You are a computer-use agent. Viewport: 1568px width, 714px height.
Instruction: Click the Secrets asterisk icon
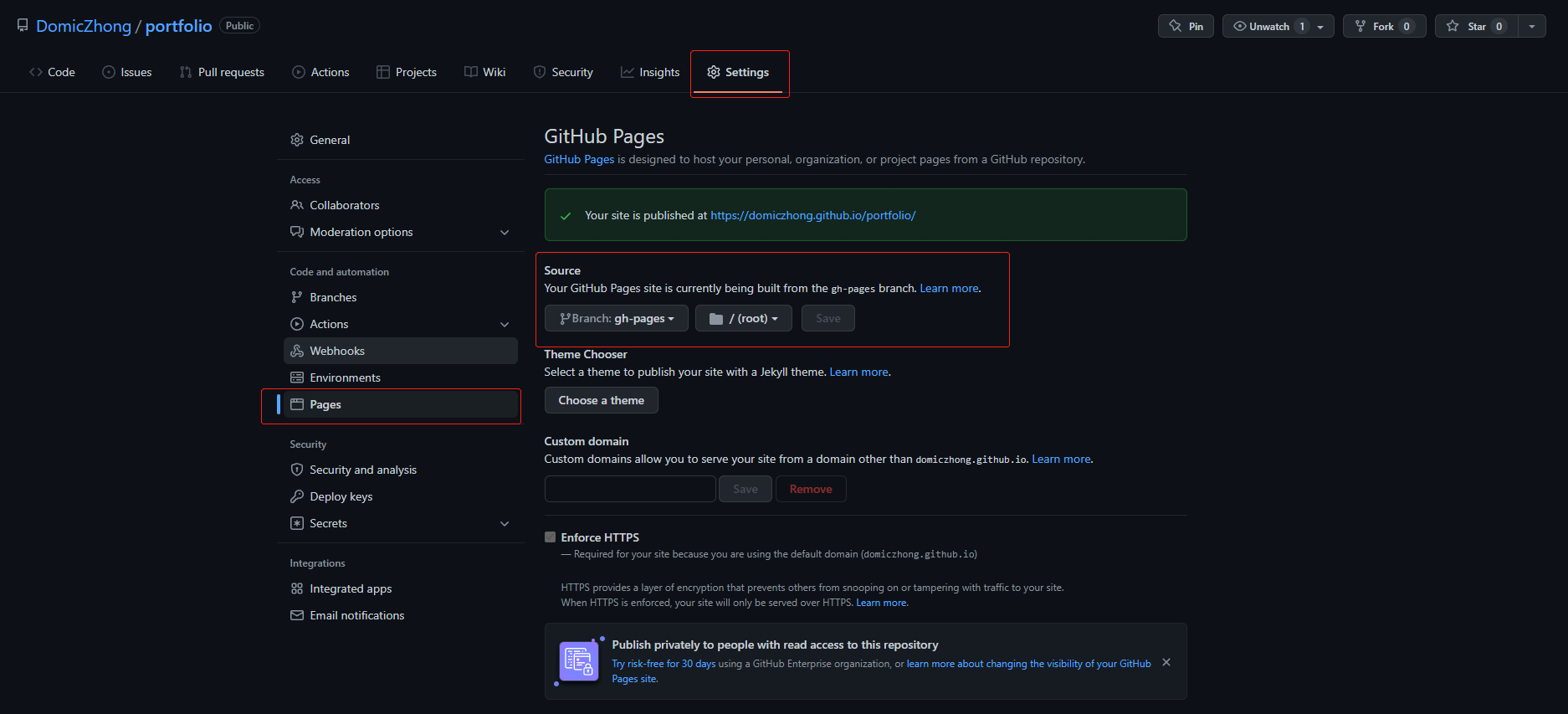[297, 523]
